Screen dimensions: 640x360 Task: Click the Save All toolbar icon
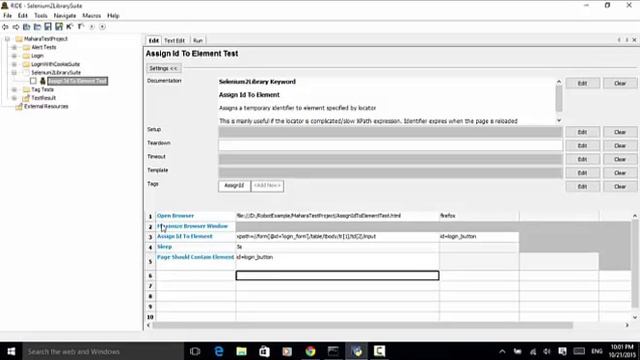tap(59, 27)
